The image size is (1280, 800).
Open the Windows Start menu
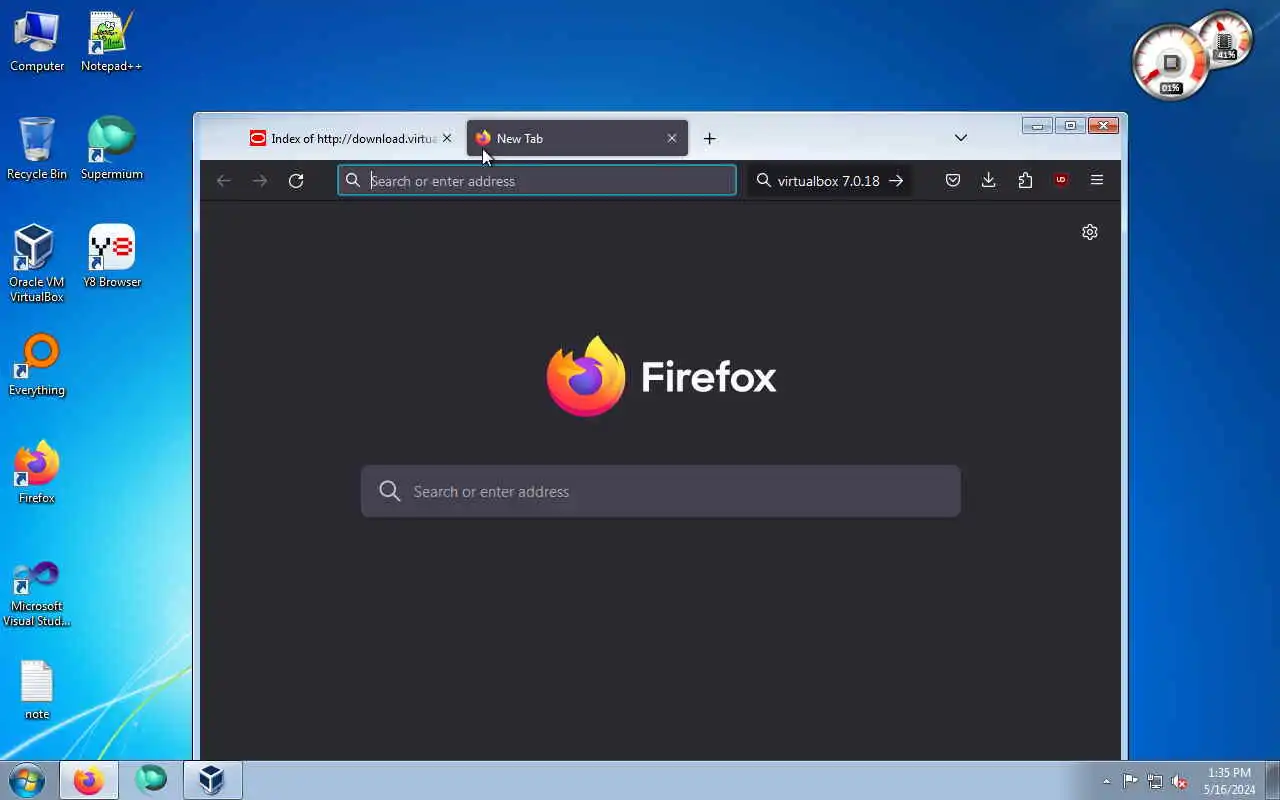tap(26, 780)
